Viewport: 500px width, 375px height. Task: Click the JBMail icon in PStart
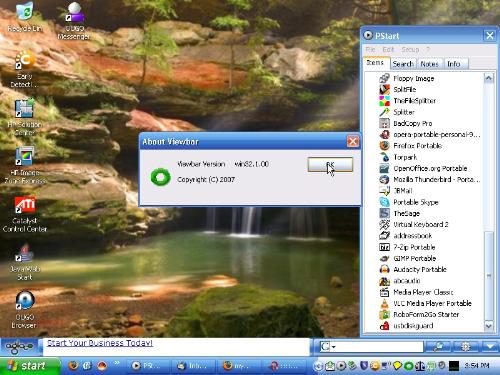point(384,191)
